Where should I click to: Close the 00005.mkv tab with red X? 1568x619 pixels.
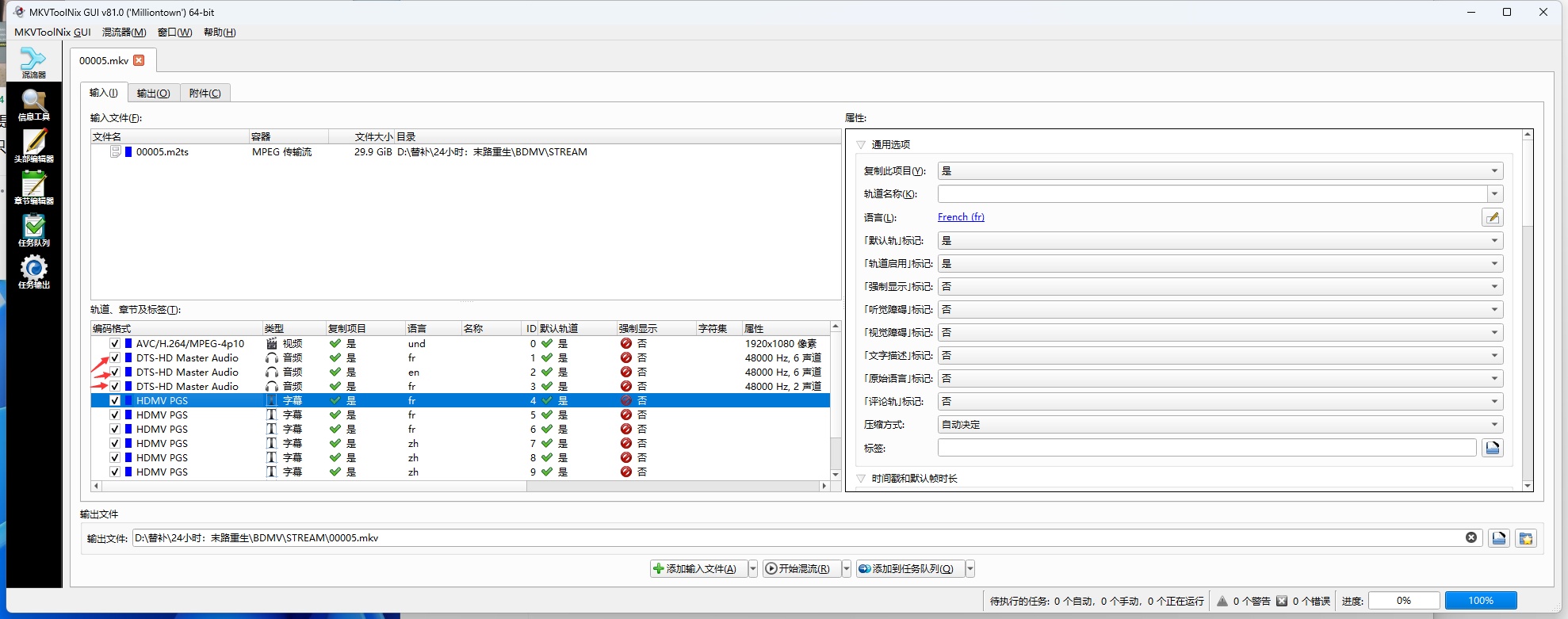click(139, 60)
